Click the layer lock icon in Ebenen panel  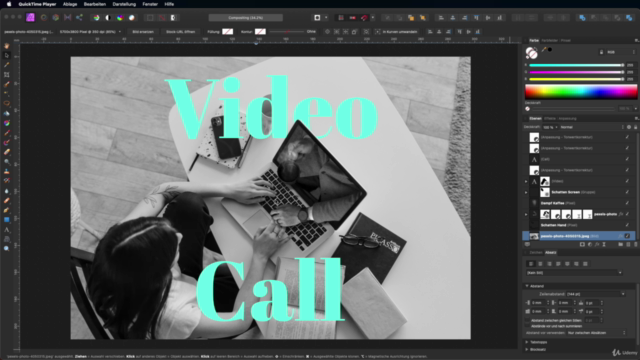[635, 127]
